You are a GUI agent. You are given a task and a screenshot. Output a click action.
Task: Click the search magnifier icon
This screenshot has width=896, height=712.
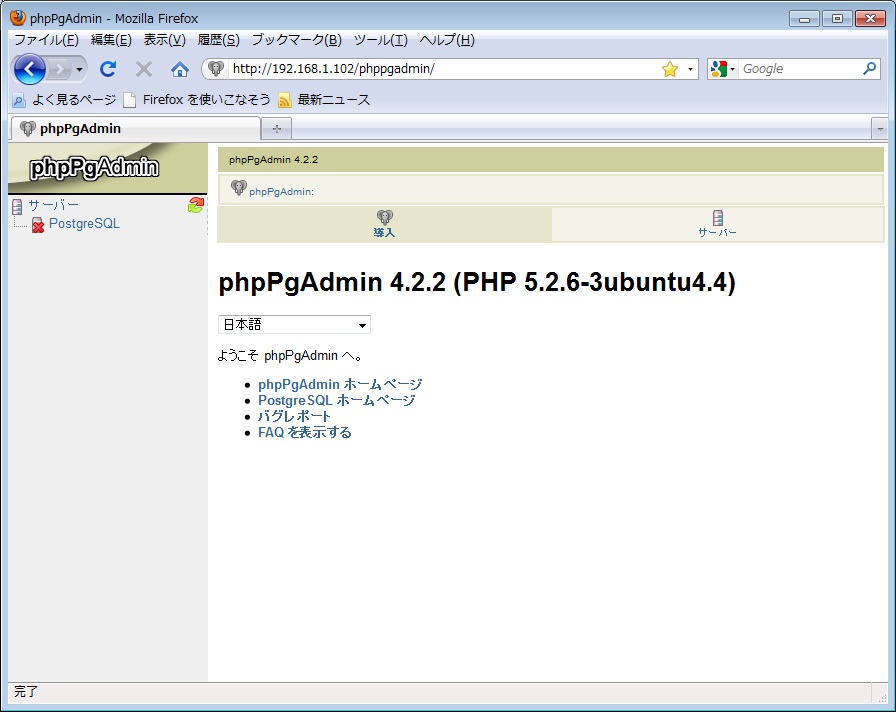pyautogui.click(x=869, y=69)
